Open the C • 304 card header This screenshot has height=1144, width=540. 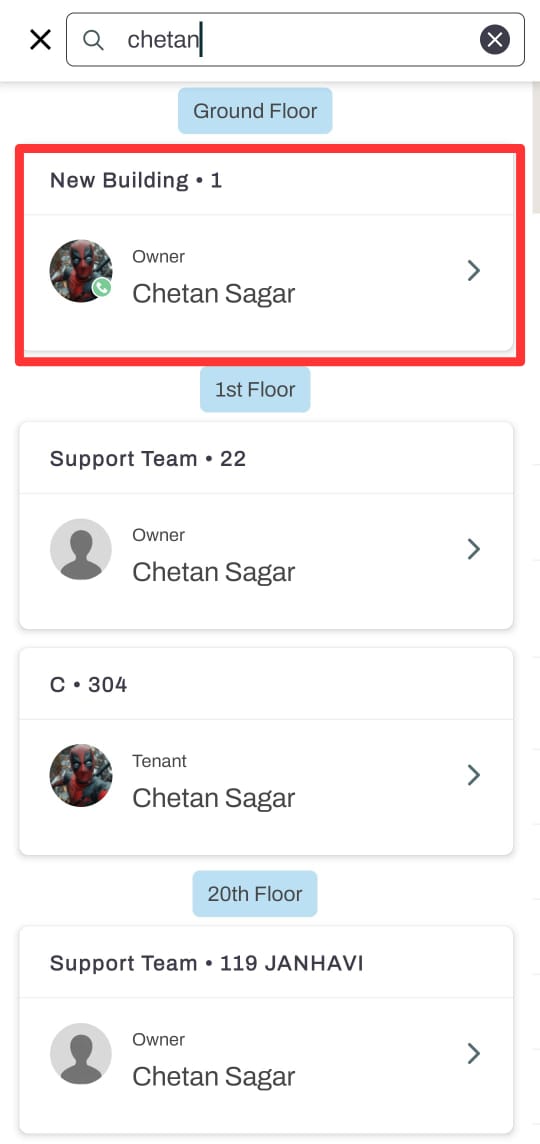266,684
